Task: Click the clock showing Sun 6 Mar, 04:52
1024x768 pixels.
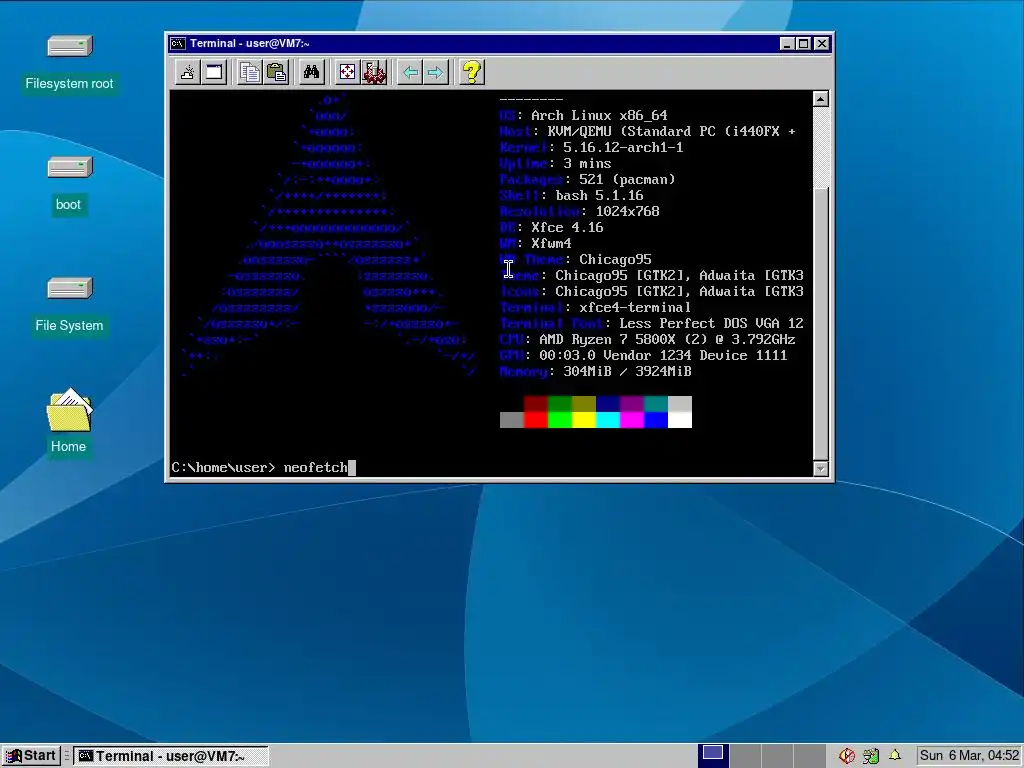Action: point(968,756)
